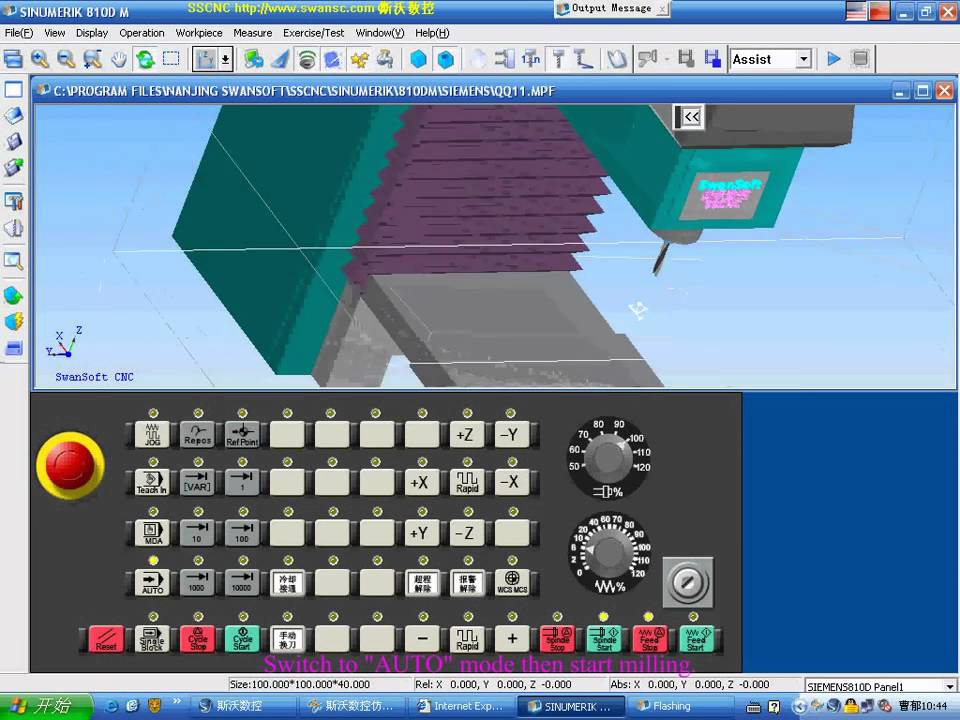Toggle JOG mode key
The height and width of the screenshot is (720, 960).
pos(152,435)
